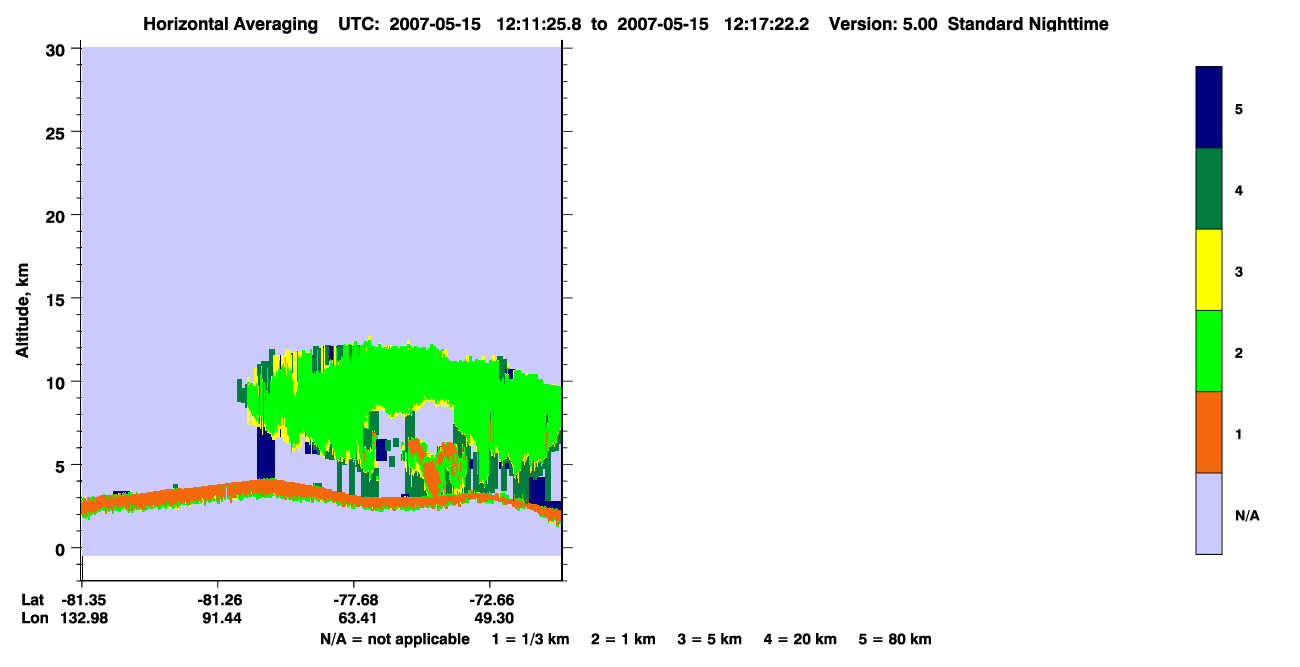Click the Version: 5.00 Standard Nighttime text
The image size is (1300, 667).
(969, 24)
